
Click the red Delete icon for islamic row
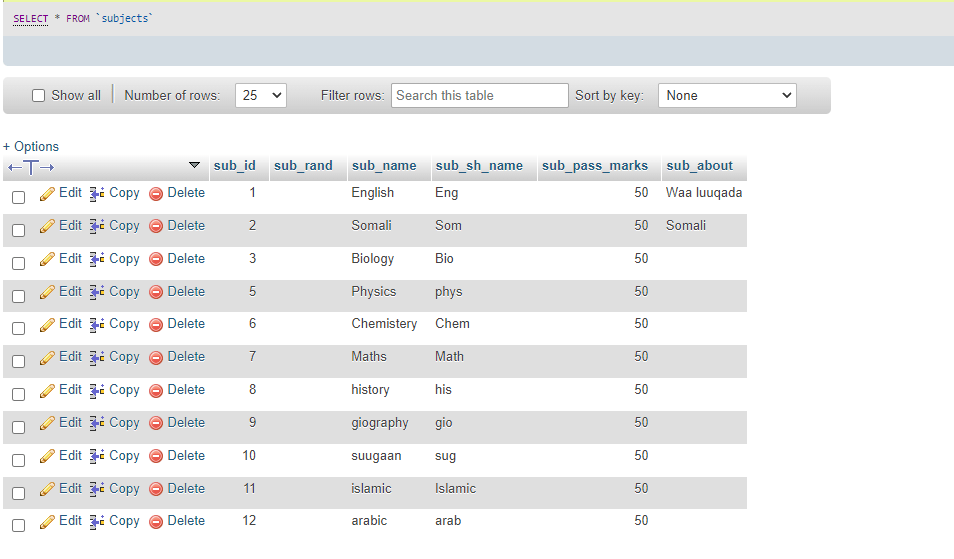156,489
